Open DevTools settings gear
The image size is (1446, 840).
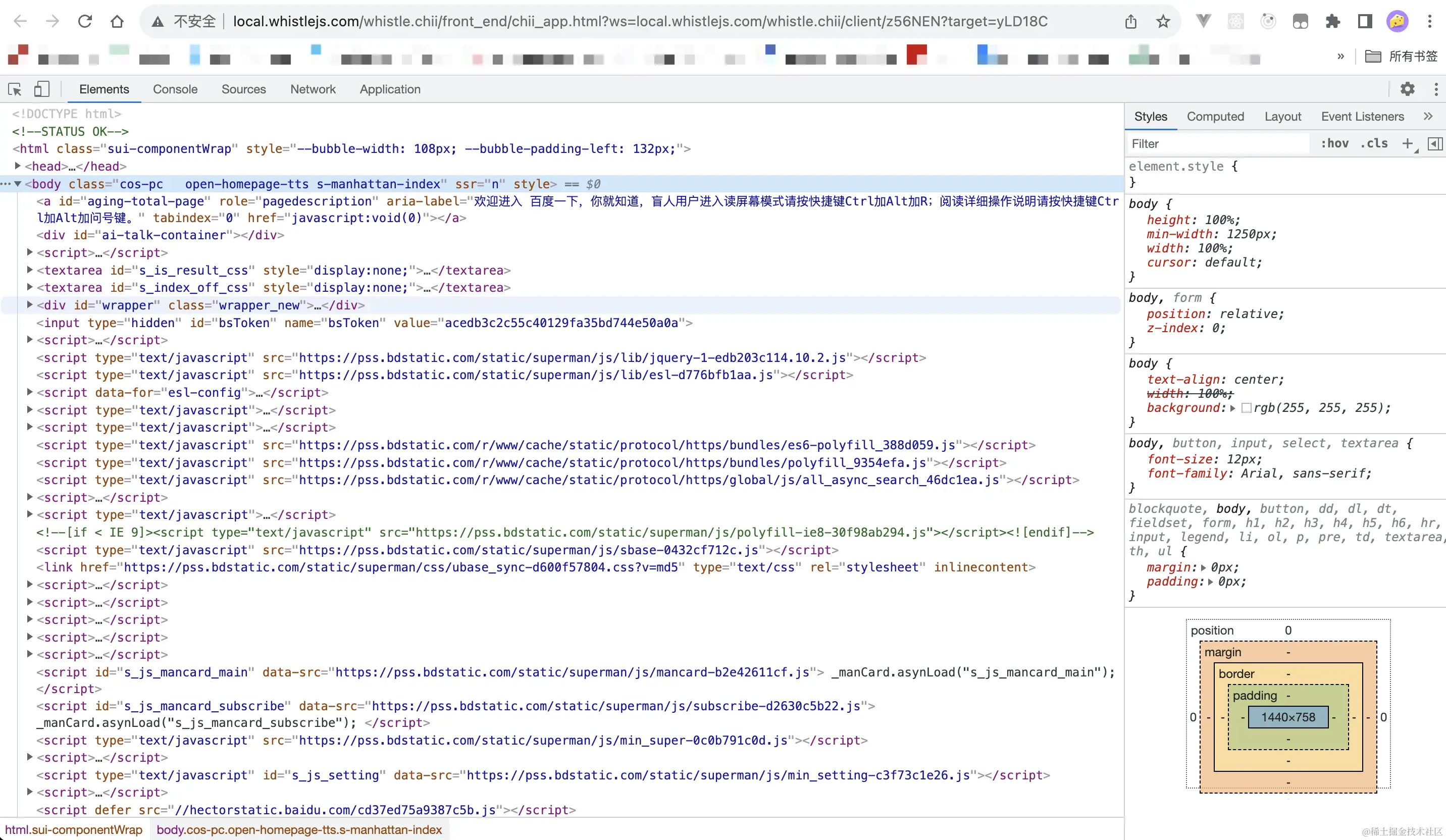pos(1408,89)
